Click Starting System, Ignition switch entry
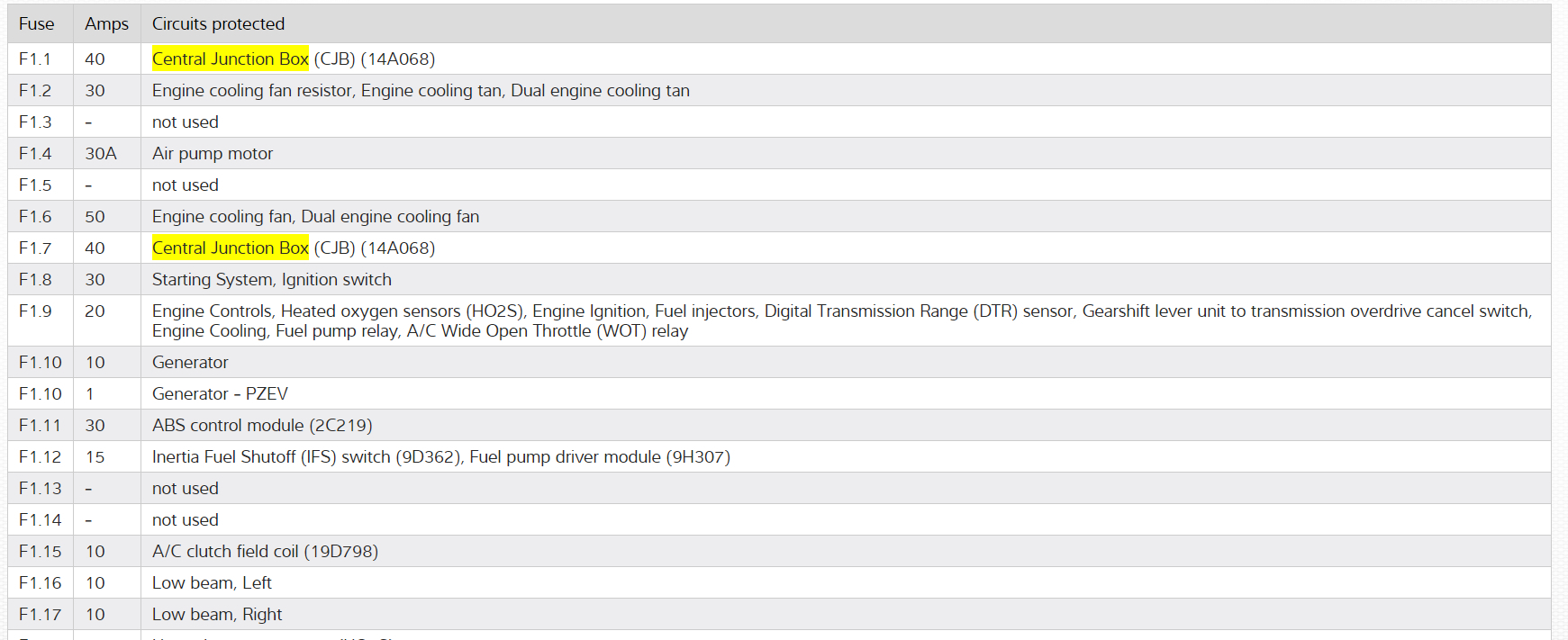 (x=272, y=280)
